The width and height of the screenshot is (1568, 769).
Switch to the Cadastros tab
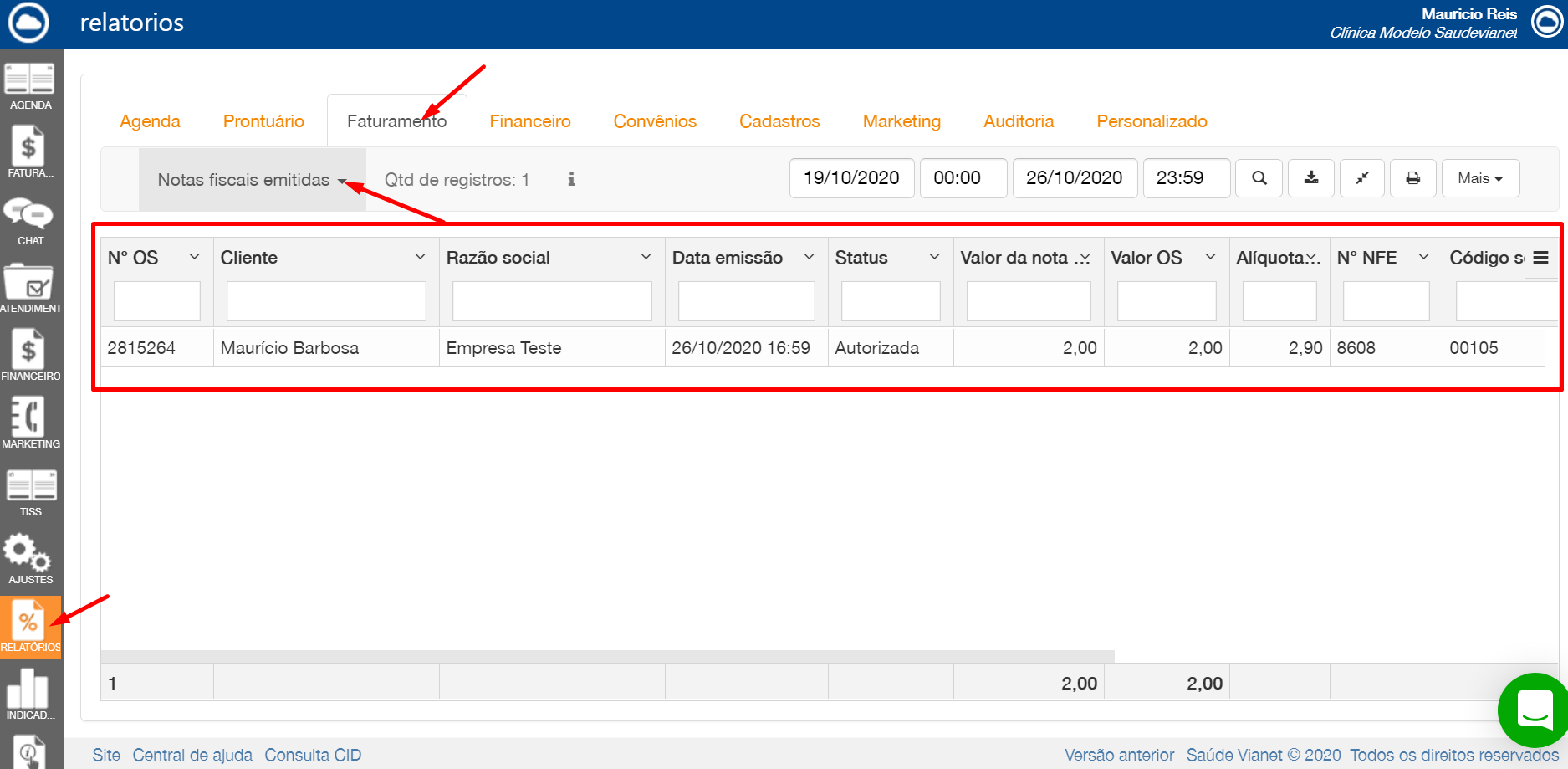[x=779, y=121]
